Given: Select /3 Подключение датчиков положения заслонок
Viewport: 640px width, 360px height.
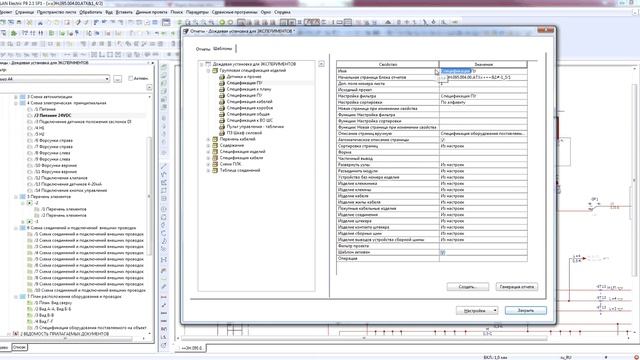Looking at the screenshot, I should 83,122.
